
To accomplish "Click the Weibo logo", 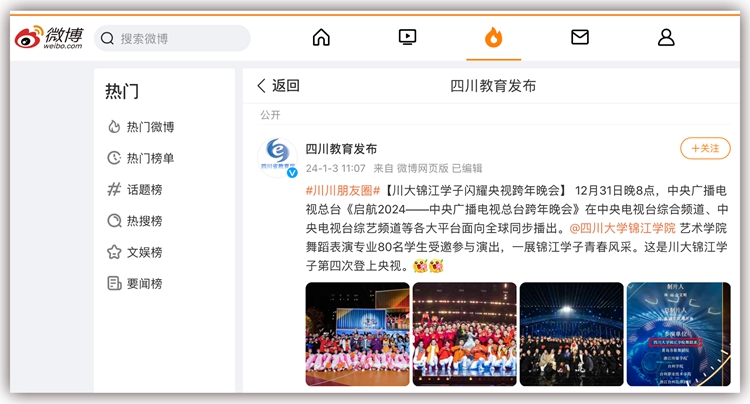I will pyautogui.click(x=49, y=38).
